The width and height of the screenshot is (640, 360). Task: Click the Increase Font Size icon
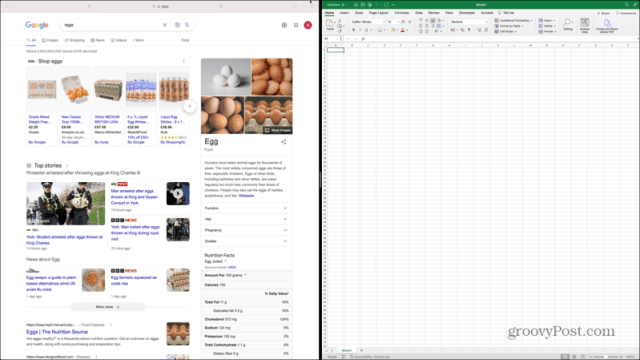403,22
